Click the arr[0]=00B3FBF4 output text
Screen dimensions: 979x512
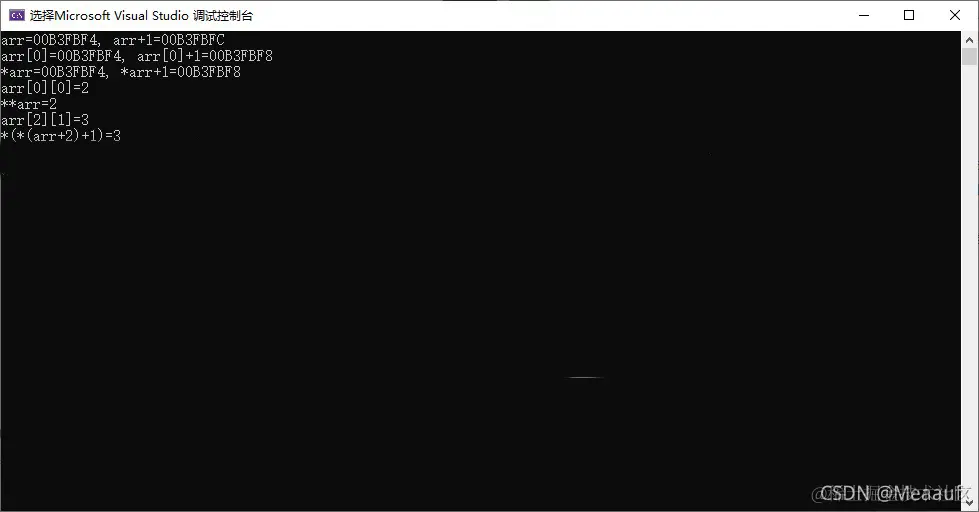coord(62,56)
